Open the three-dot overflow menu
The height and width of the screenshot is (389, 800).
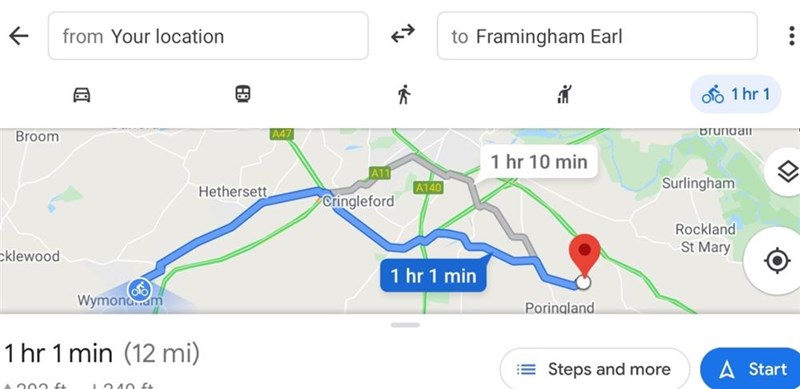[x=791, y=36]
